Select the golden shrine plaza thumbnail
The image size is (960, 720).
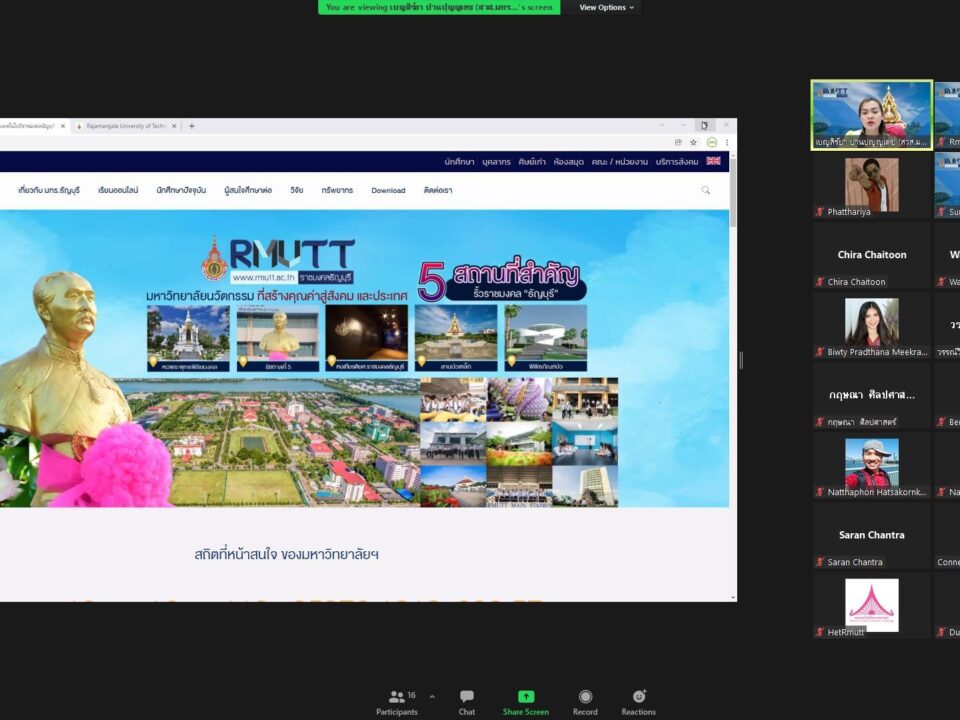pos(456,339)
